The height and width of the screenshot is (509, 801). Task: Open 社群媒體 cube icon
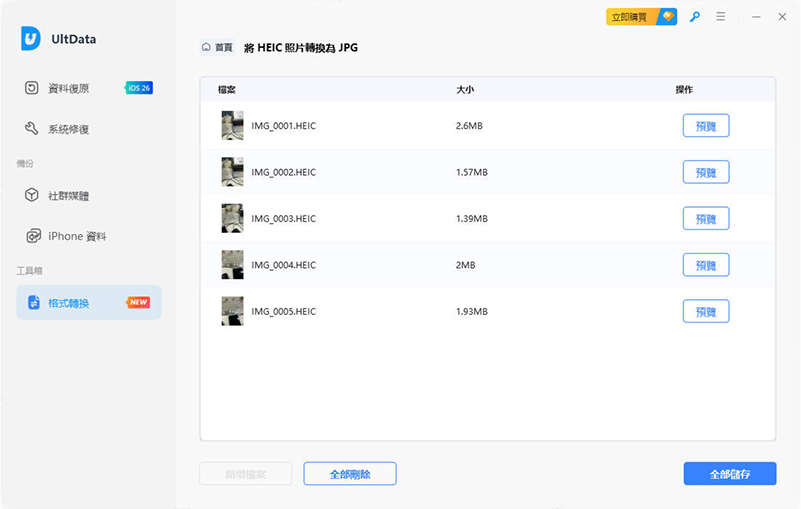pyautogui.click(x=32, y=195)
